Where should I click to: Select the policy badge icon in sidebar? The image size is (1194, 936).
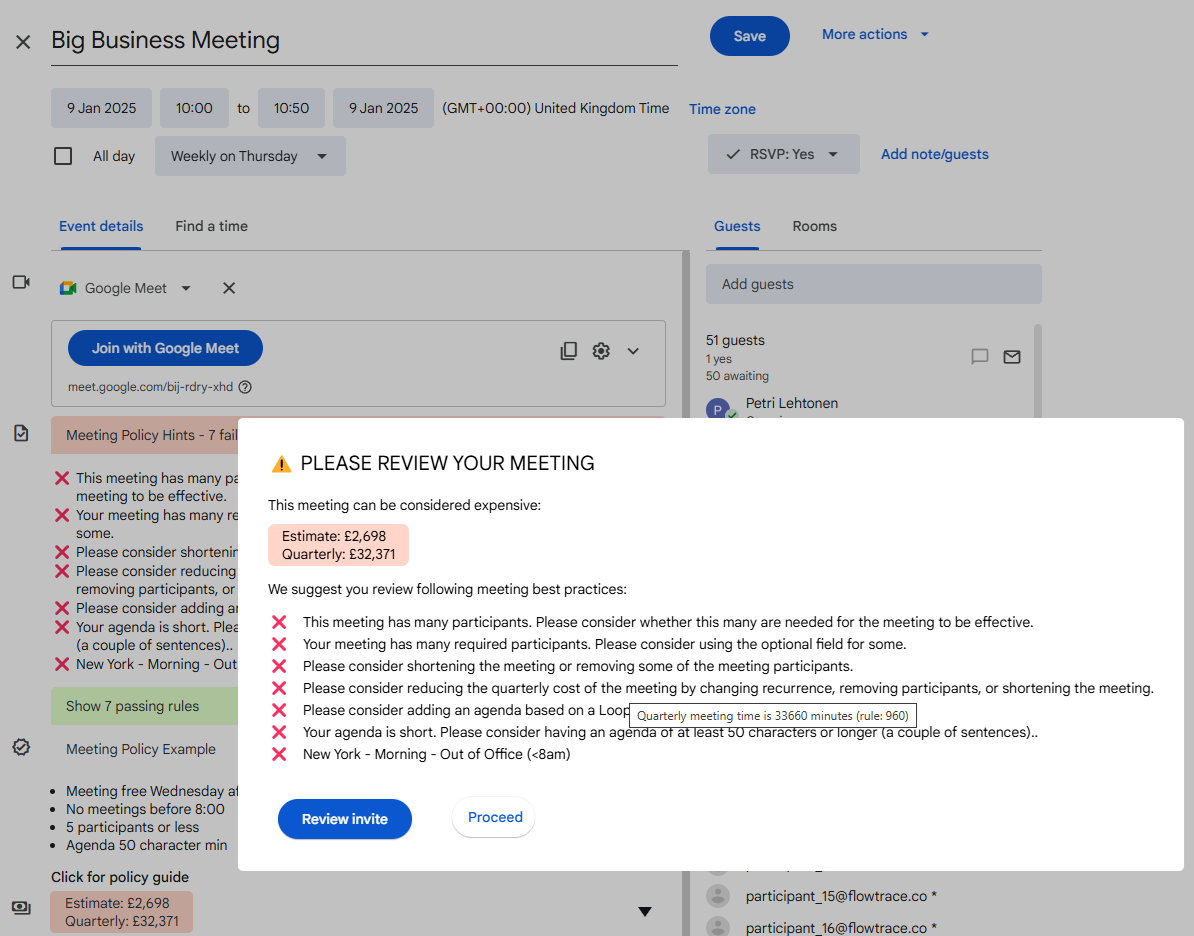coord(21,746)
